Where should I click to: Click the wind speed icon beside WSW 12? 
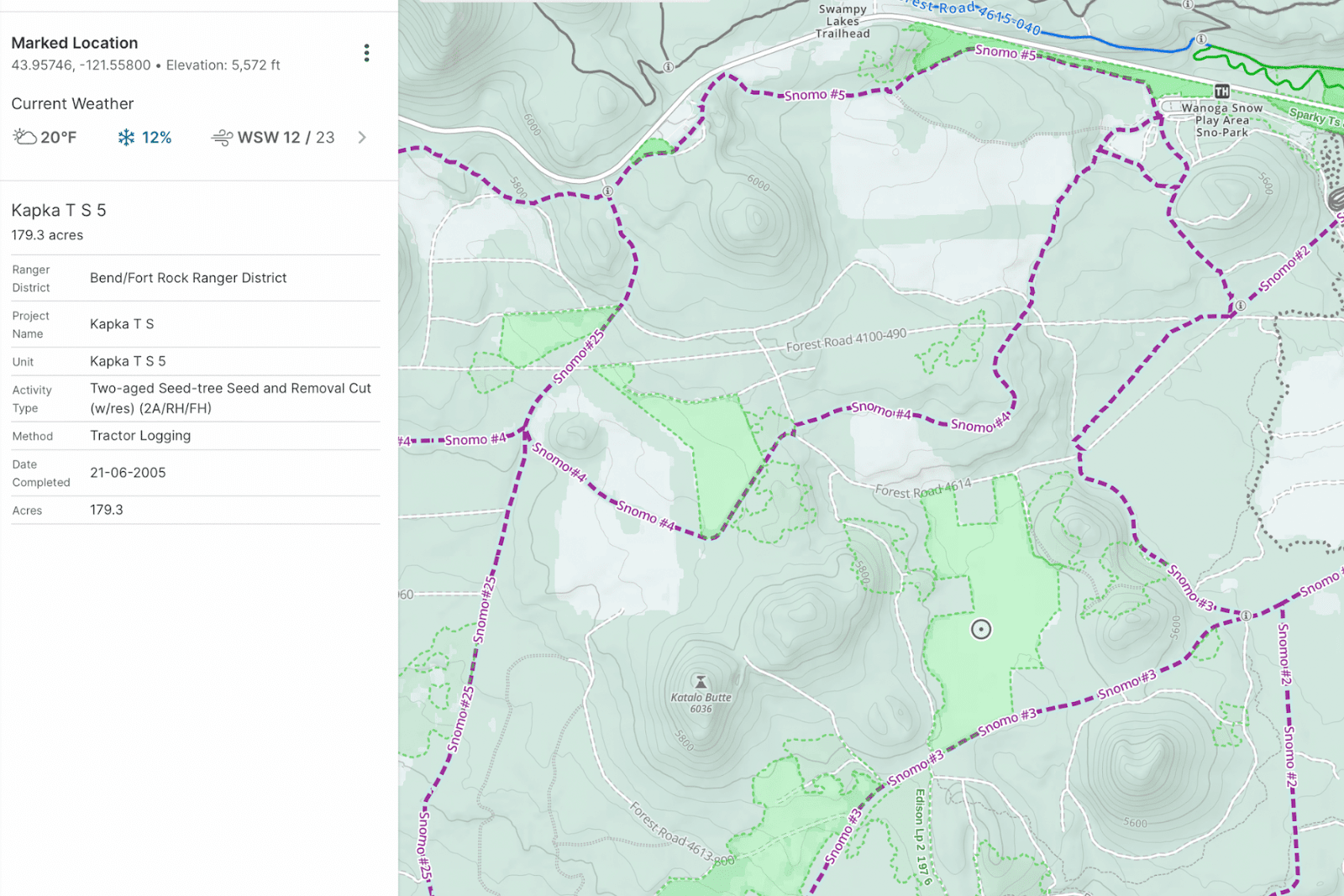(x=222, y=137)
